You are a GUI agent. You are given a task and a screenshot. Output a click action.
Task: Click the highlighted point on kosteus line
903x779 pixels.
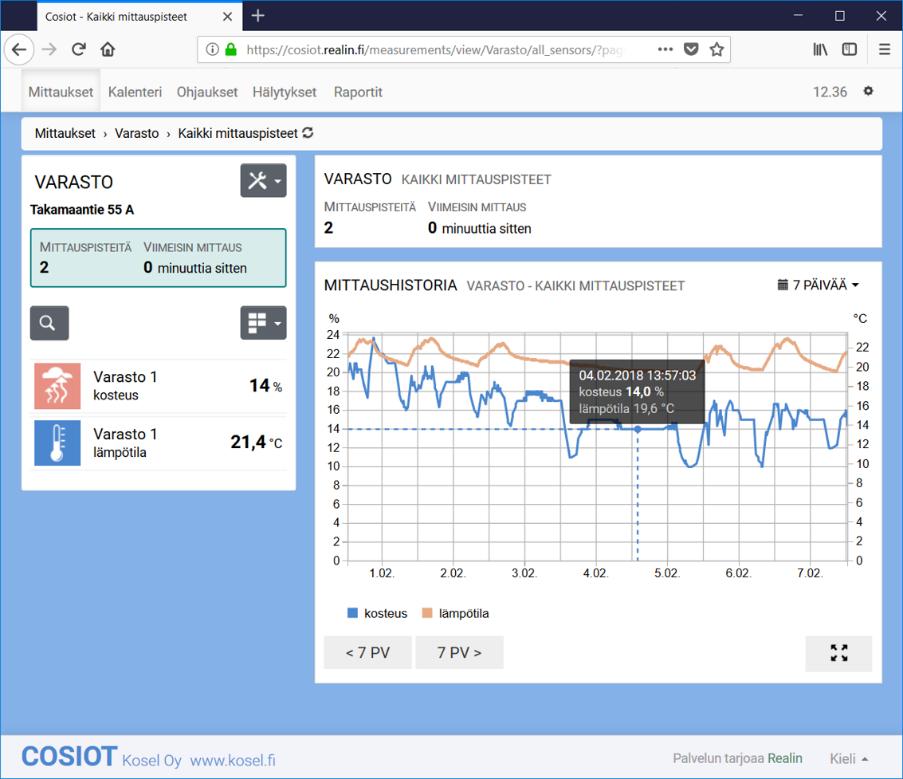pos(638,429)
